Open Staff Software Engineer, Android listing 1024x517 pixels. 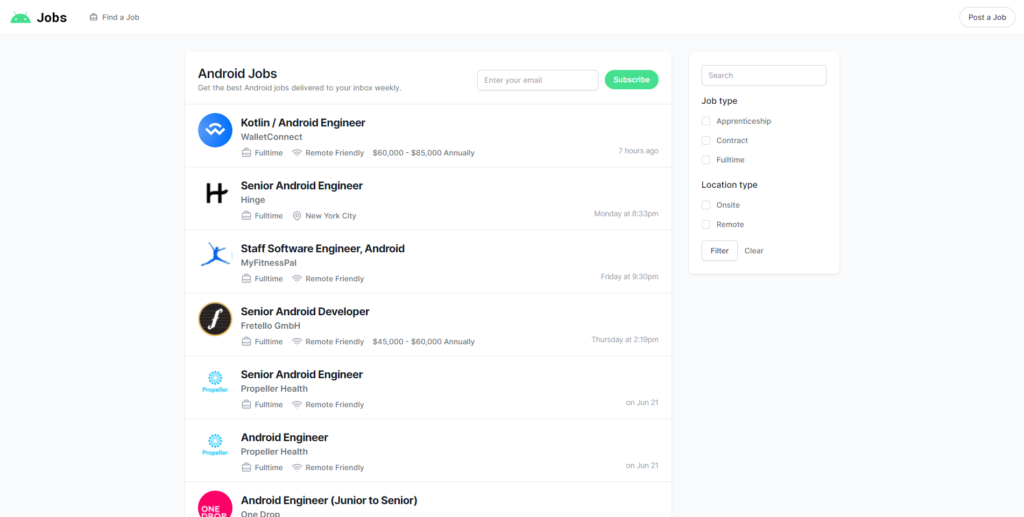coord(323,249)
